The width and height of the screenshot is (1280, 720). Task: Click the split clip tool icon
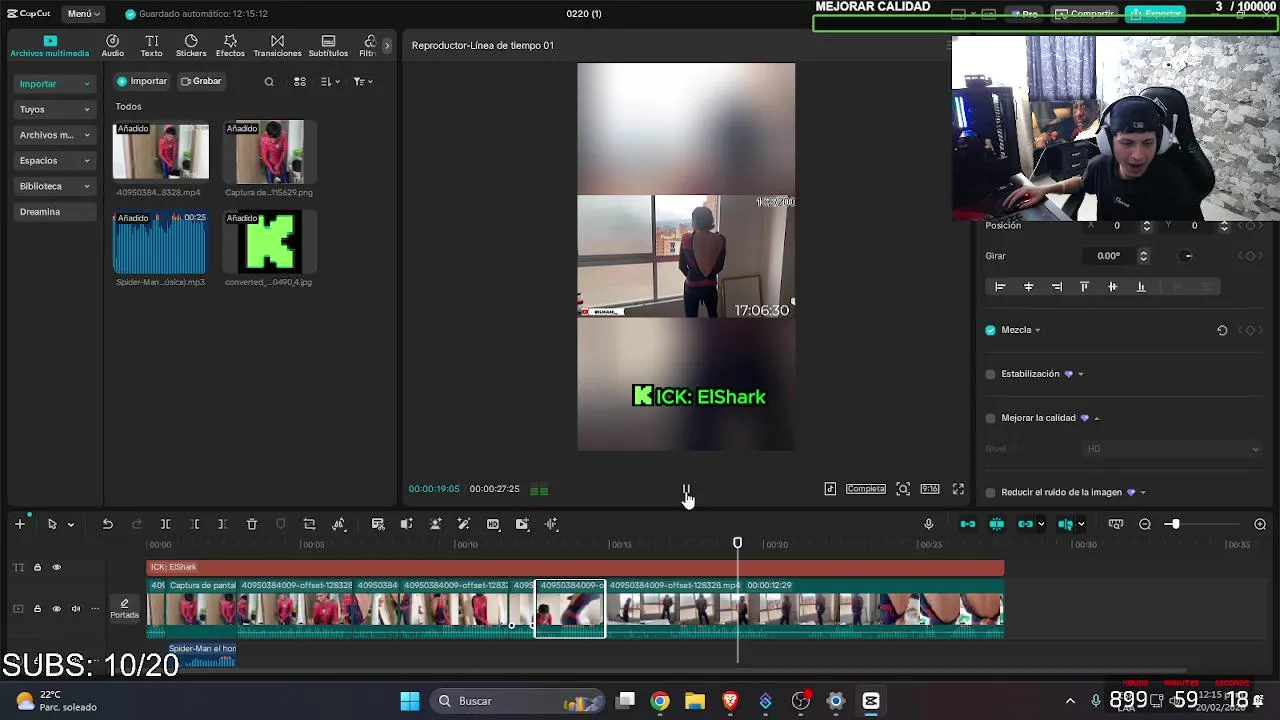coord(165,524)
